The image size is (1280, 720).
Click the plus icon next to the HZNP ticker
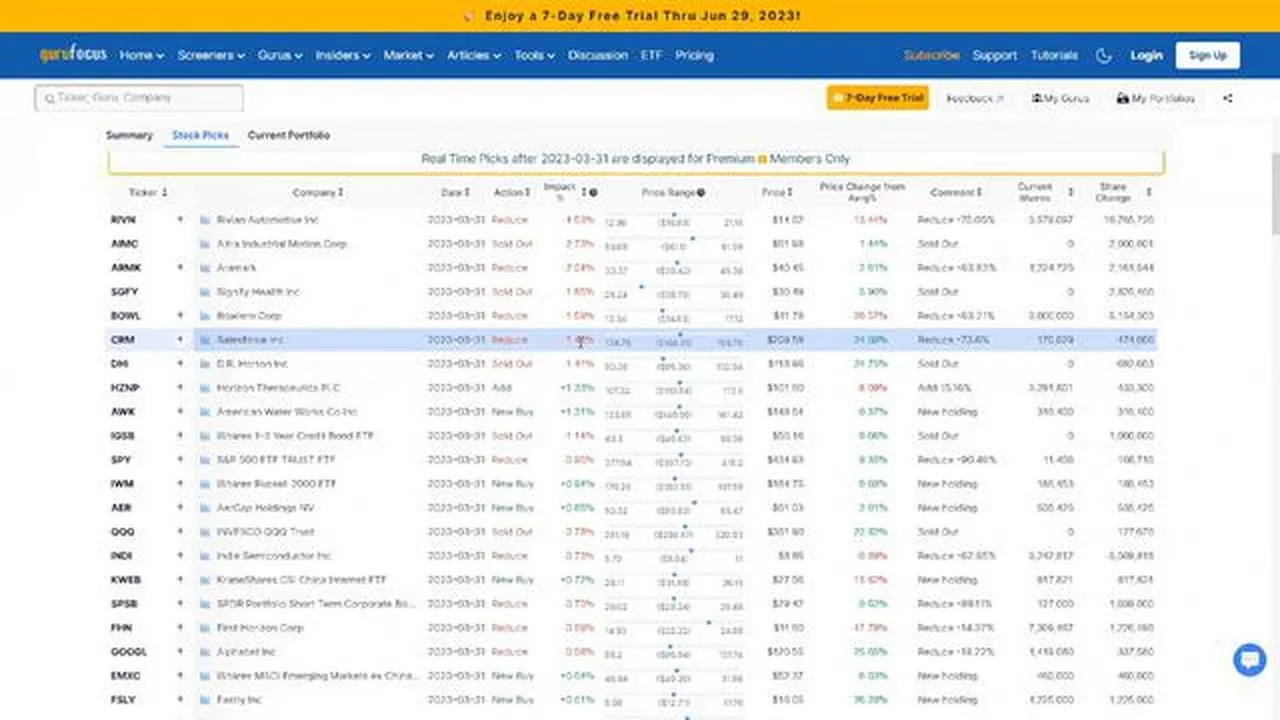[180, 388]
